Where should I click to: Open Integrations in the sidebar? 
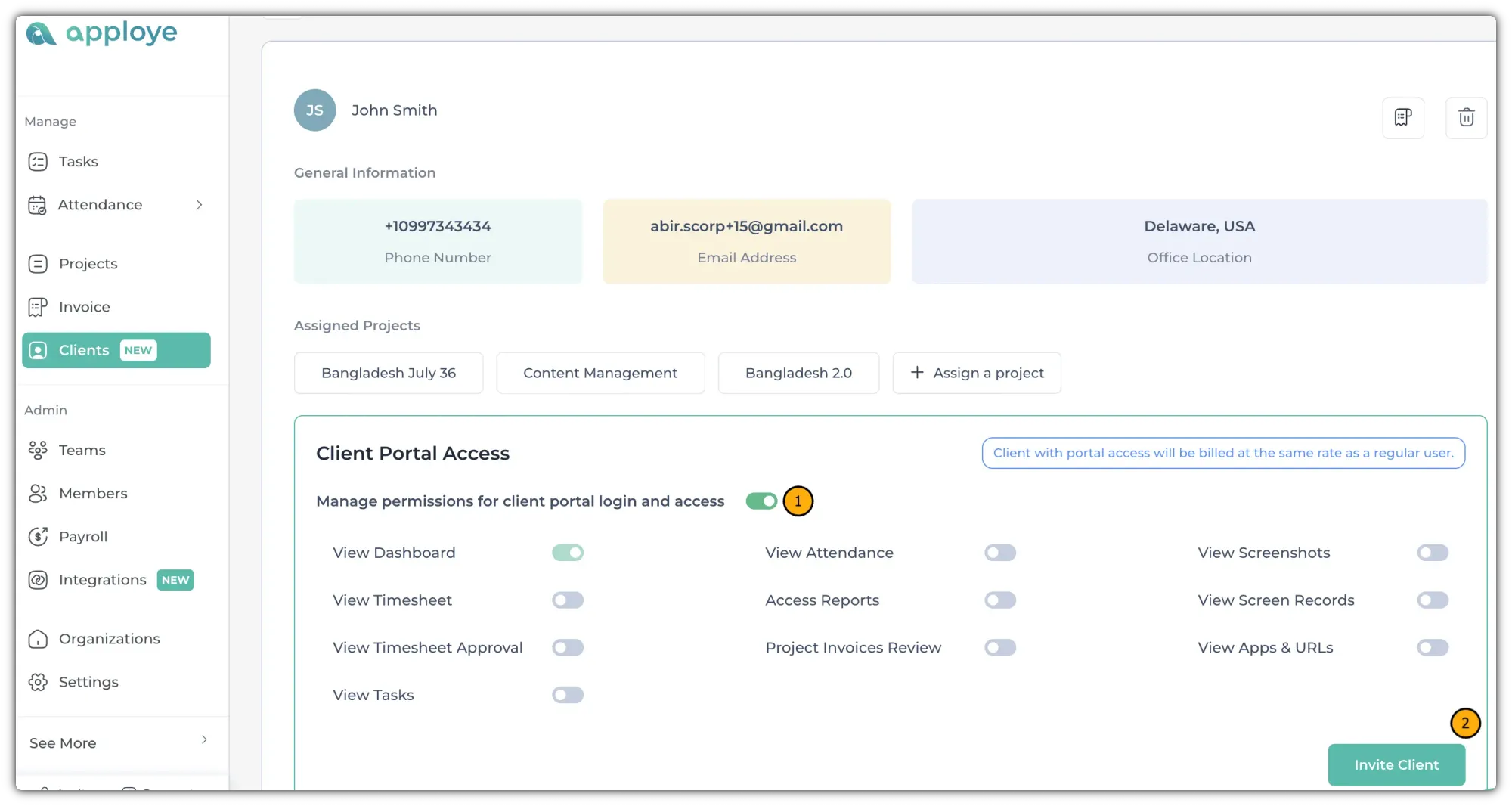[x=103, y=580]
